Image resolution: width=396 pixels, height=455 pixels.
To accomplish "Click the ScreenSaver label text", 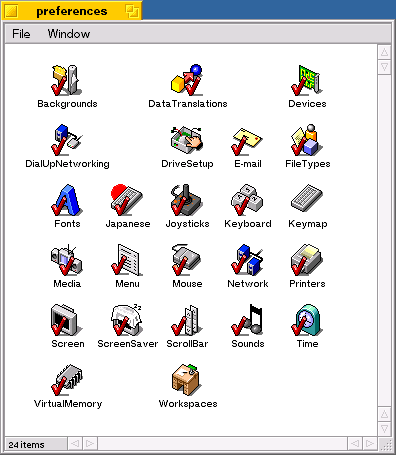I will click(x=127, y=344).
